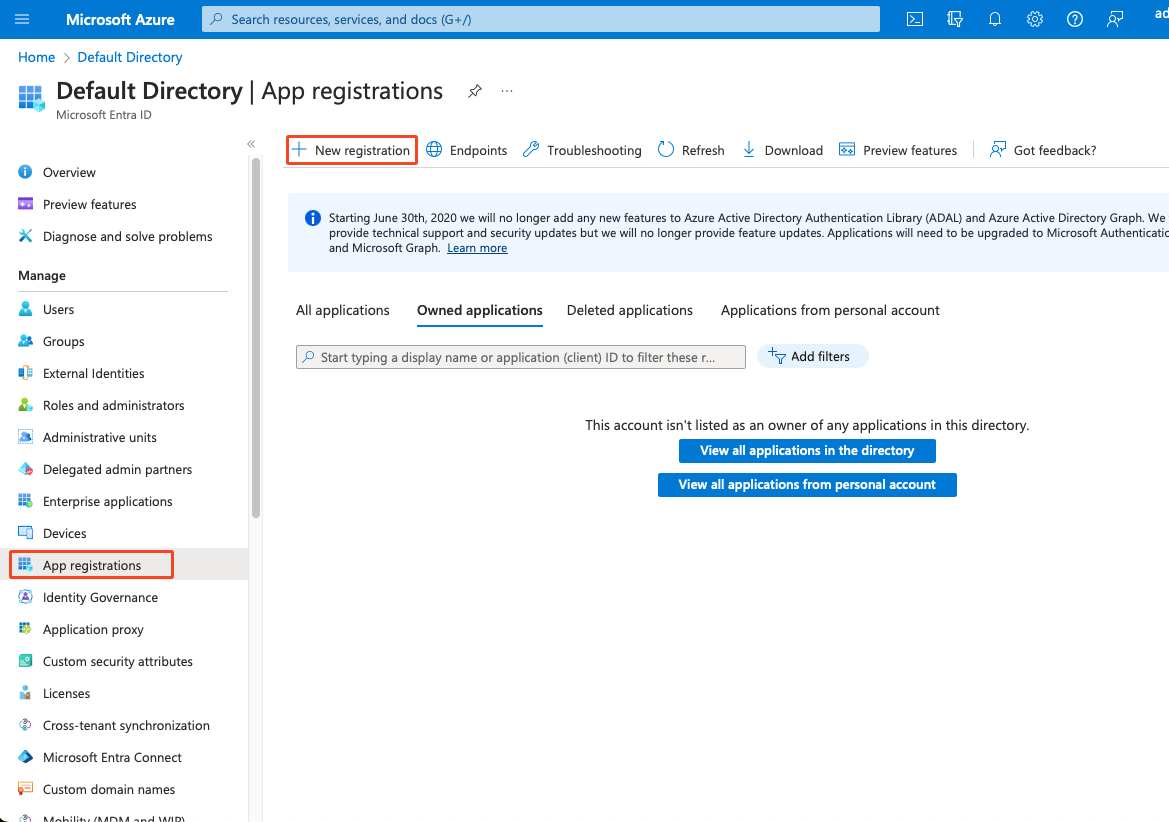Open the Learn more link in the notice

point(477,247)
